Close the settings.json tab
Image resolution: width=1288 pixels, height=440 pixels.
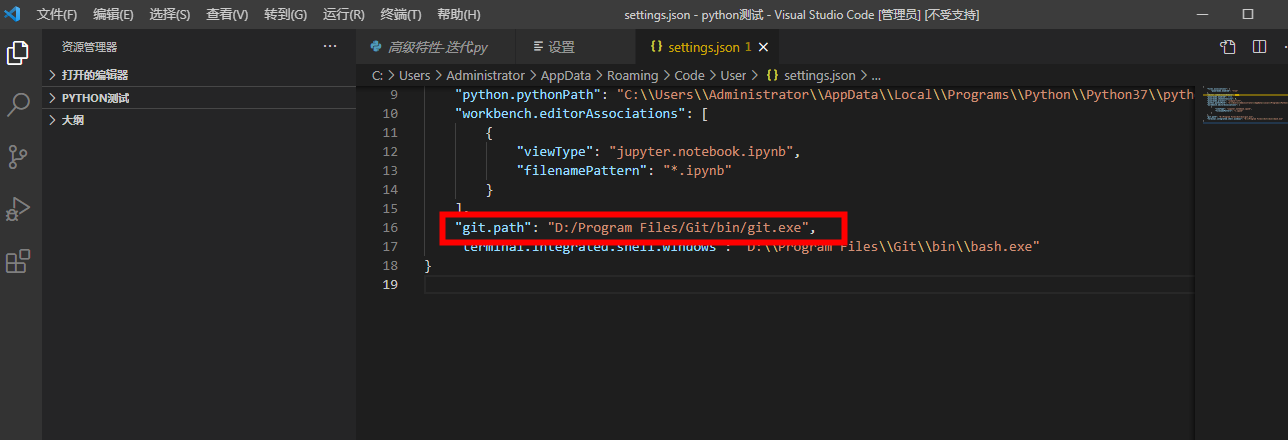click(764, 47)
